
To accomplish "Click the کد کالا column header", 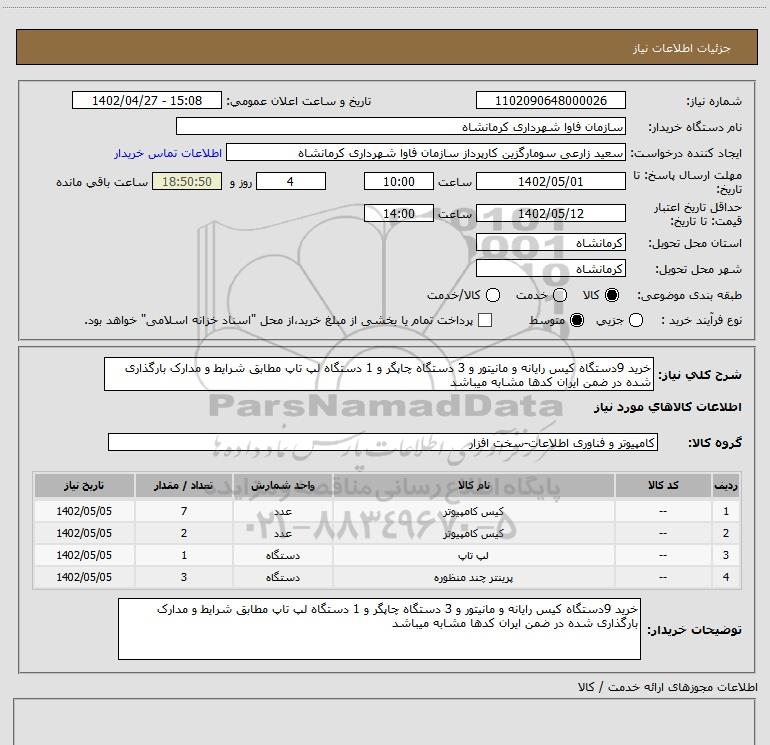I will point(663,485).
